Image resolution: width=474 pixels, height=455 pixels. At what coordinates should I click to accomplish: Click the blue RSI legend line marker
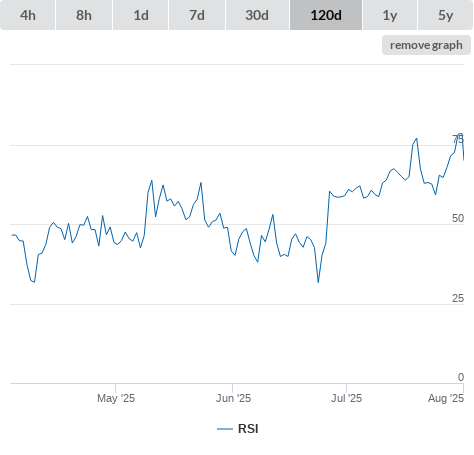coord(225,429)
